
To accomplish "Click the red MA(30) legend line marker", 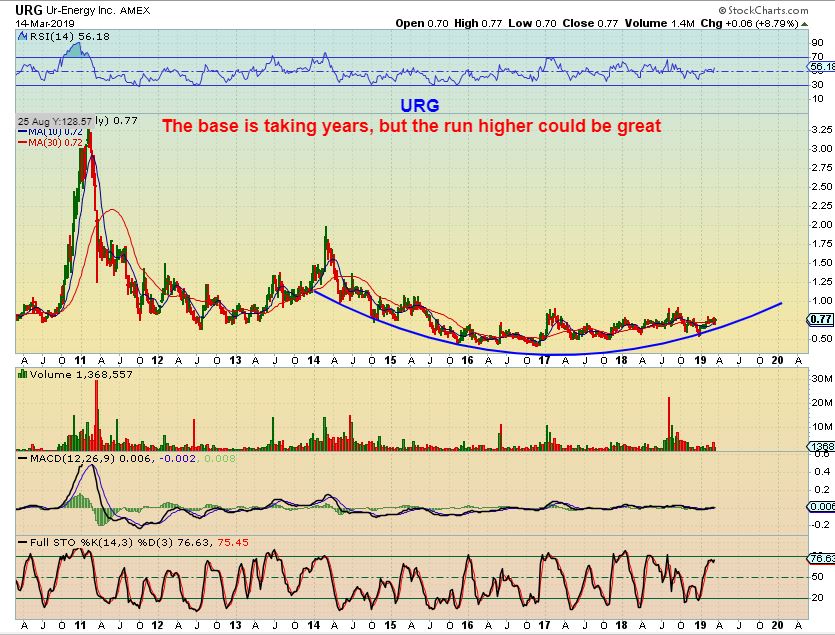I will click(22, 142).
